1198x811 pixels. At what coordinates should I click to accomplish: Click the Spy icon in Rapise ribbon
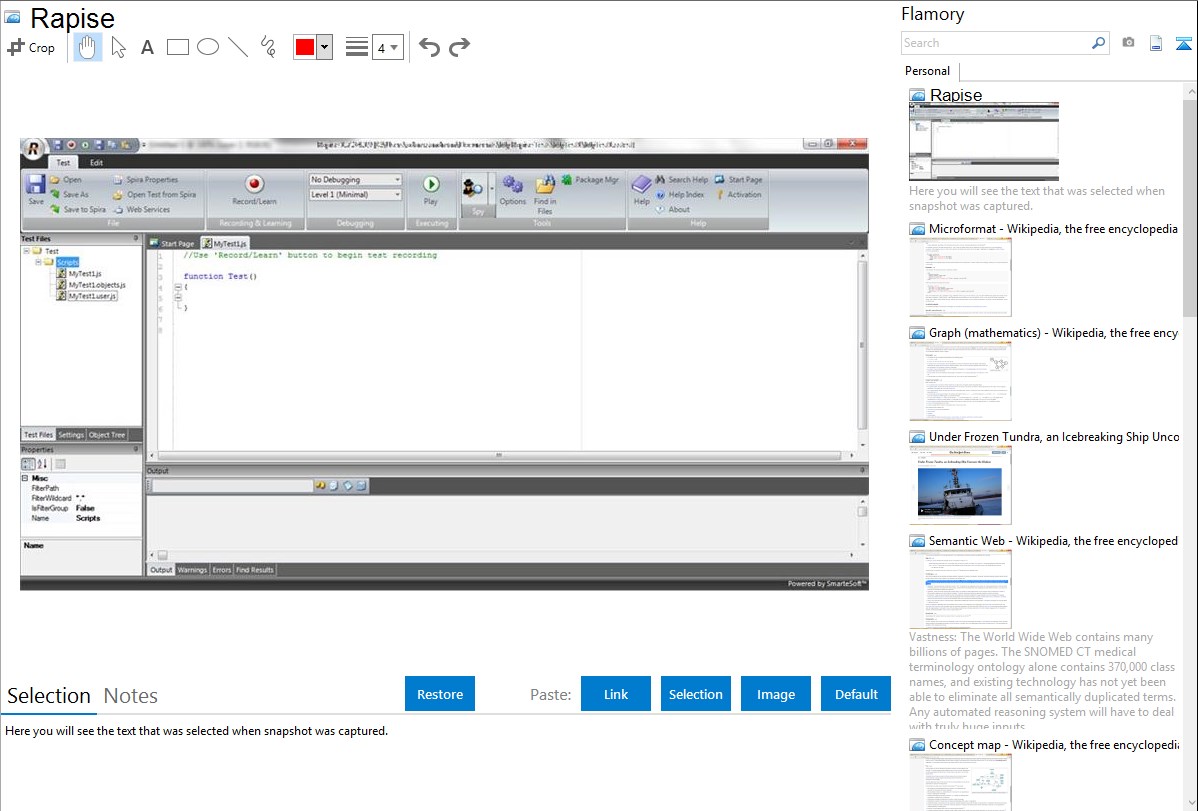click(x=472, y=187)
